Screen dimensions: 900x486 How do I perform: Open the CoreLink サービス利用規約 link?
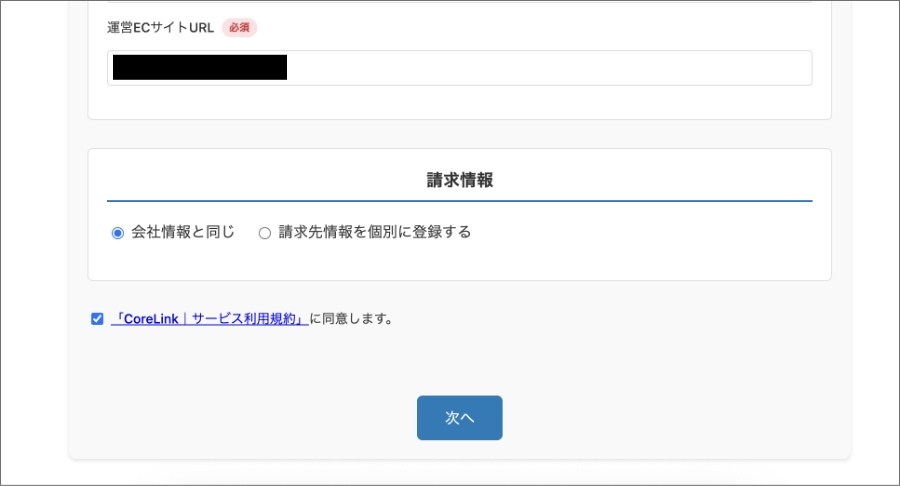point(210,318)
